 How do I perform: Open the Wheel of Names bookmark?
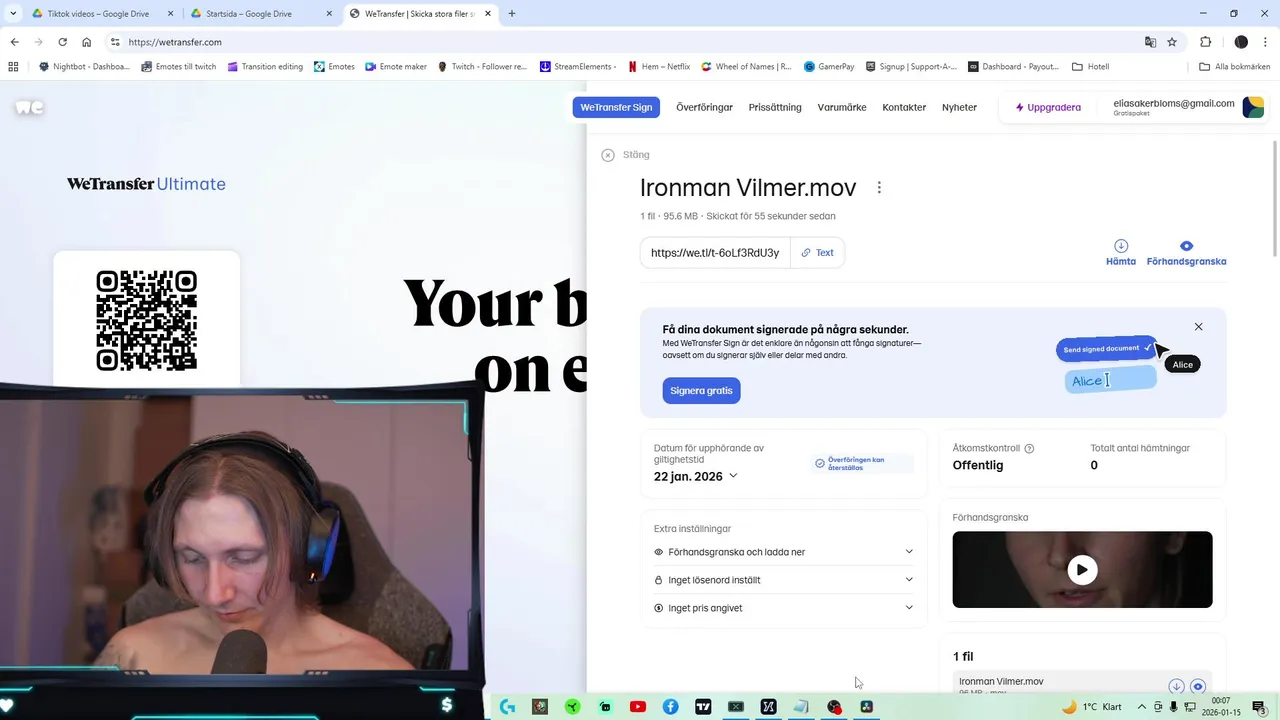745,67
